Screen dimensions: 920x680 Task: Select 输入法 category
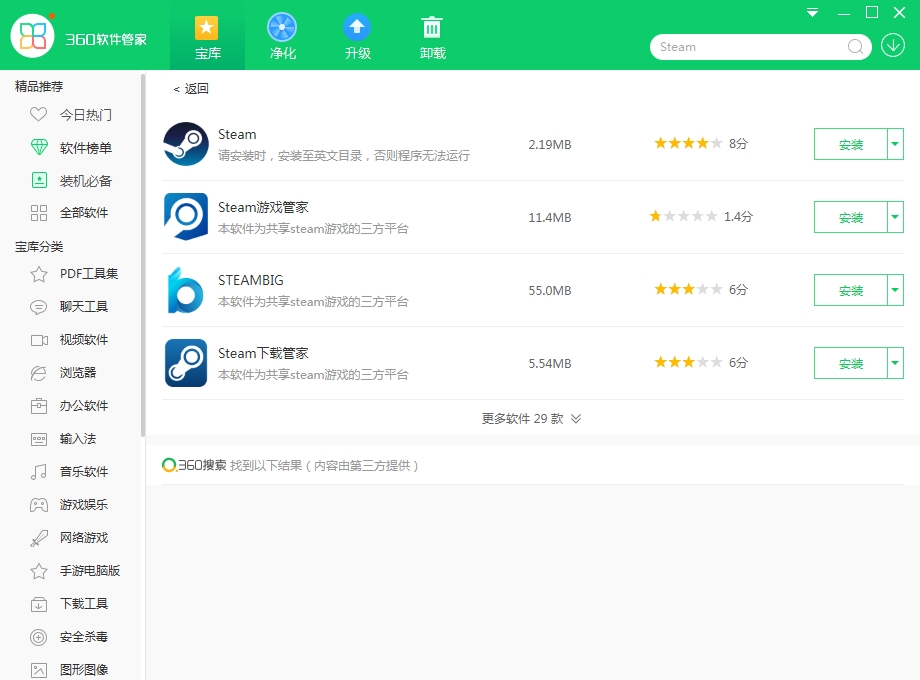(78, 439)
